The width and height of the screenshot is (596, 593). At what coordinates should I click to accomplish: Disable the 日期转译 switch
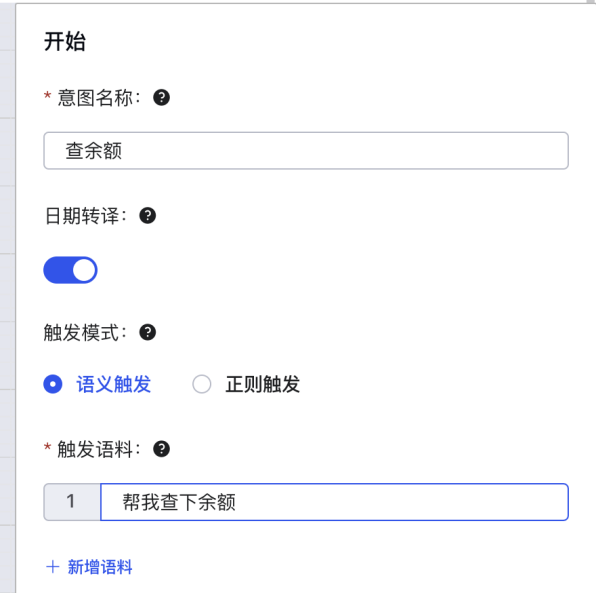coord(70,270)
